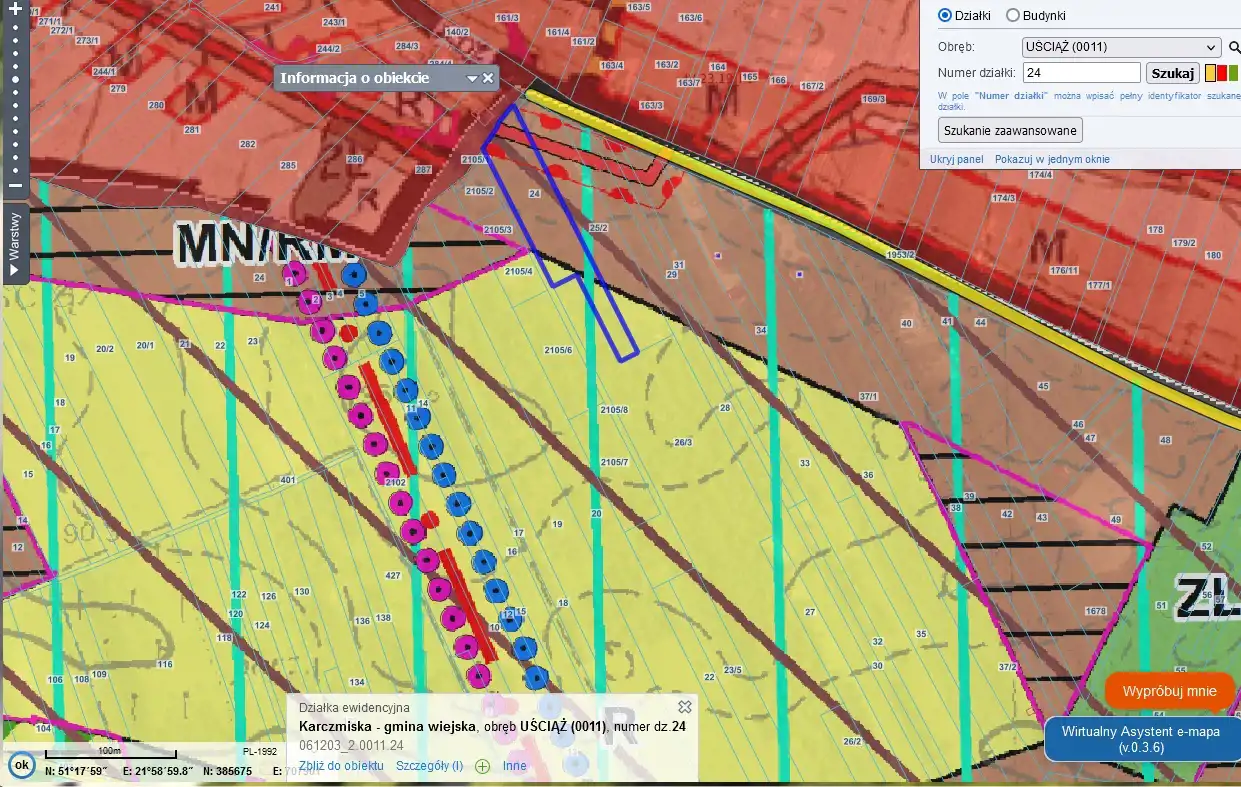Open the Obręb dropdown list
This screenshot has width=1241, height=787.
pyautogui.click(x=1120, y=47)
